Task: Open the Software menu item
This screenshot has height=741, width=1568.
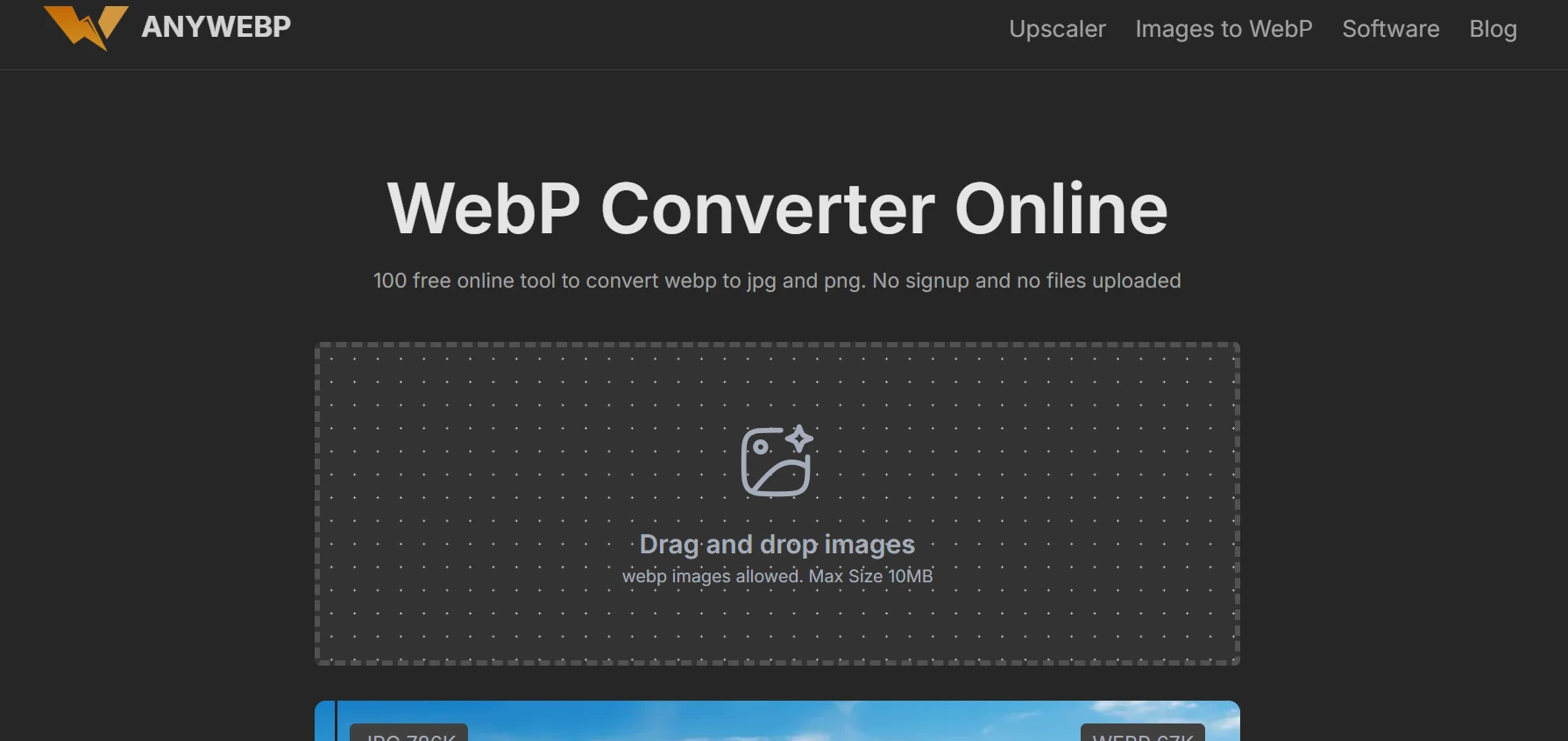Action: click(x=1390, y=29)
